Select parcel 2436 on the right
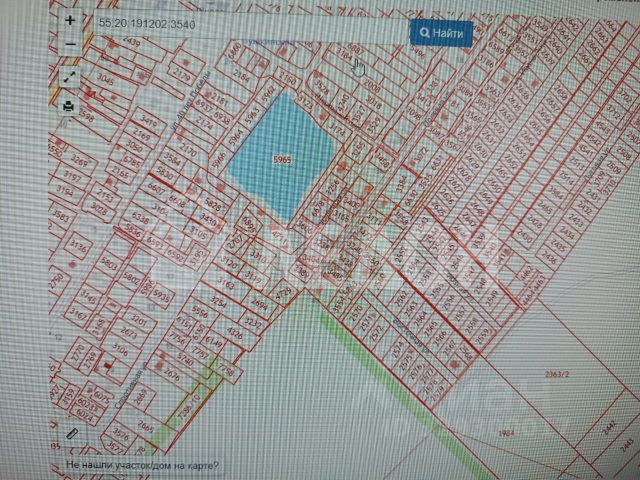Screen dimensions: 640x480 [549, 256]
